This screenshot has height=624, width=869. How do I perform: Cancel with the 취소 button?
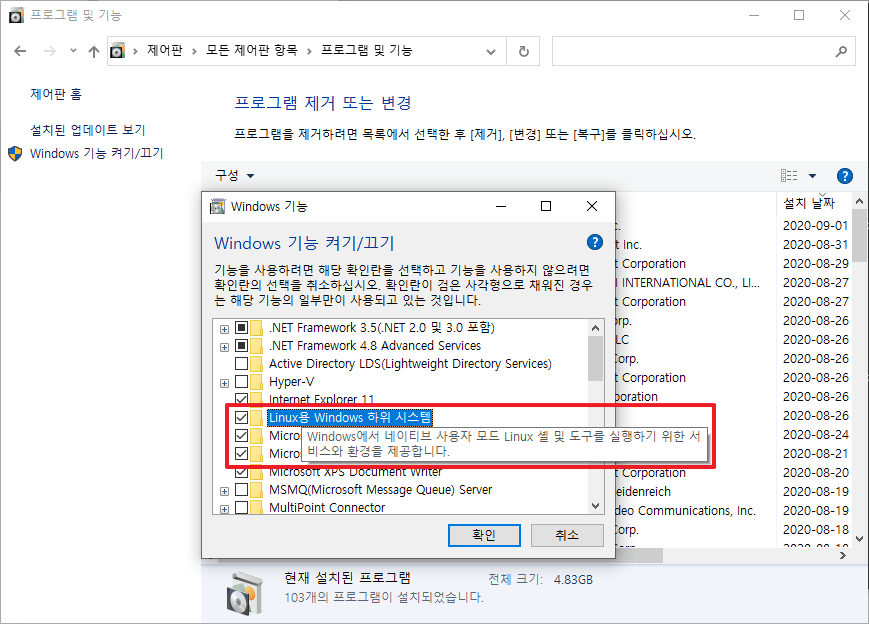coord(567,535)
